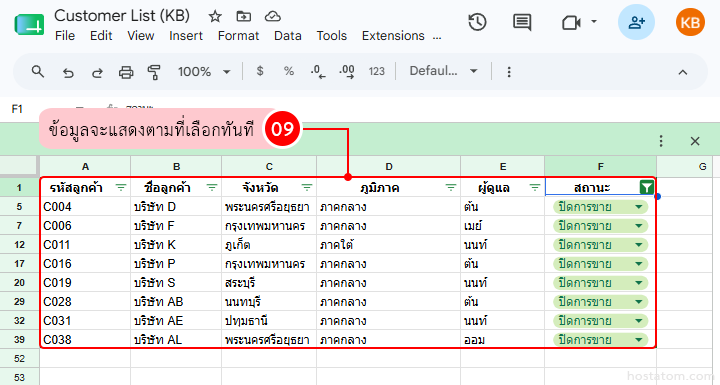Screen dimensions: 720x385
Task: Open filter on ผู้ดูแล column
Action: click(x=535, y=187)
